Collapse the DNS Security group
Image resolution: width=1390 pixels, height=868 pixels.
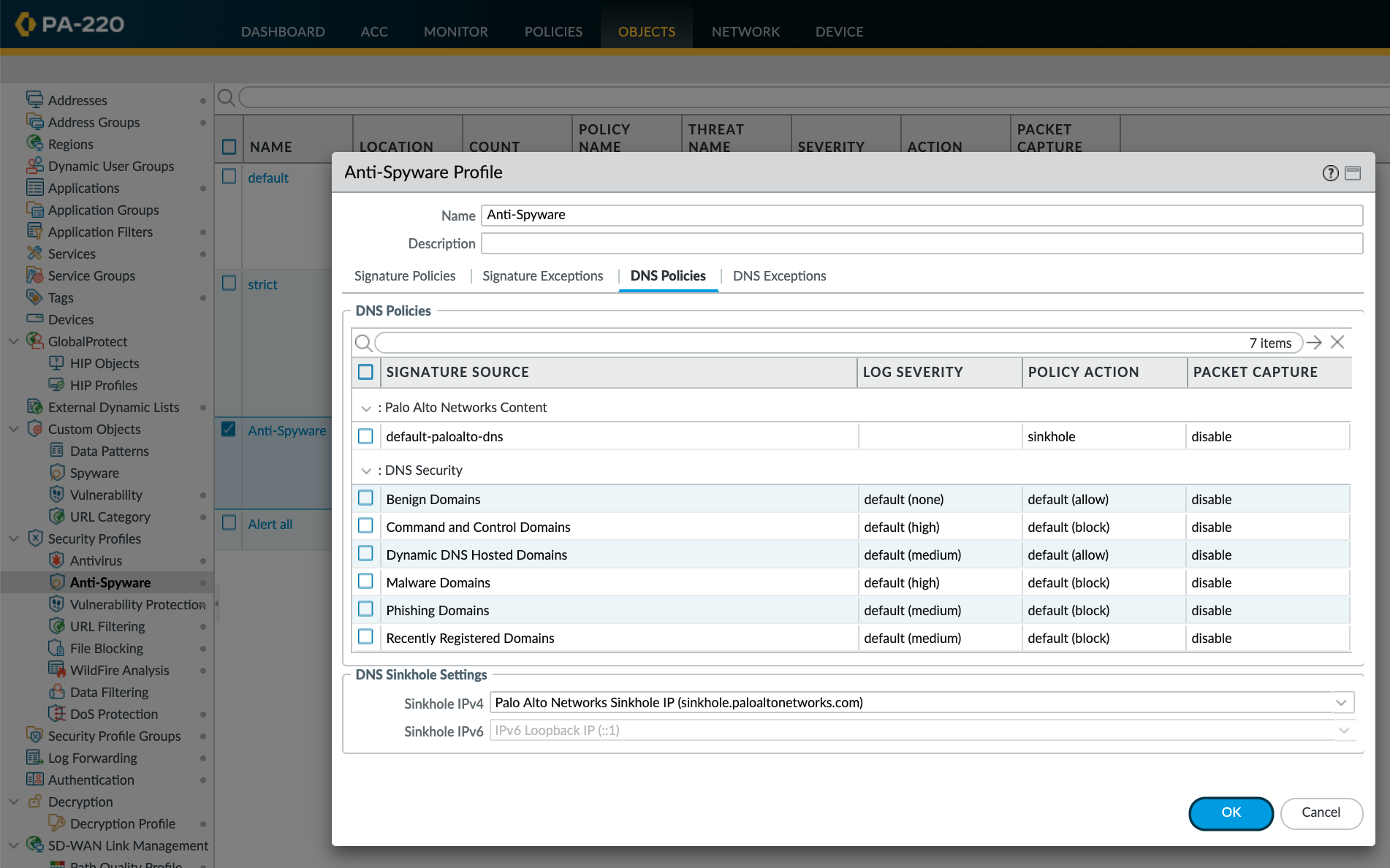pyautogui.click(x=366, y=471)
